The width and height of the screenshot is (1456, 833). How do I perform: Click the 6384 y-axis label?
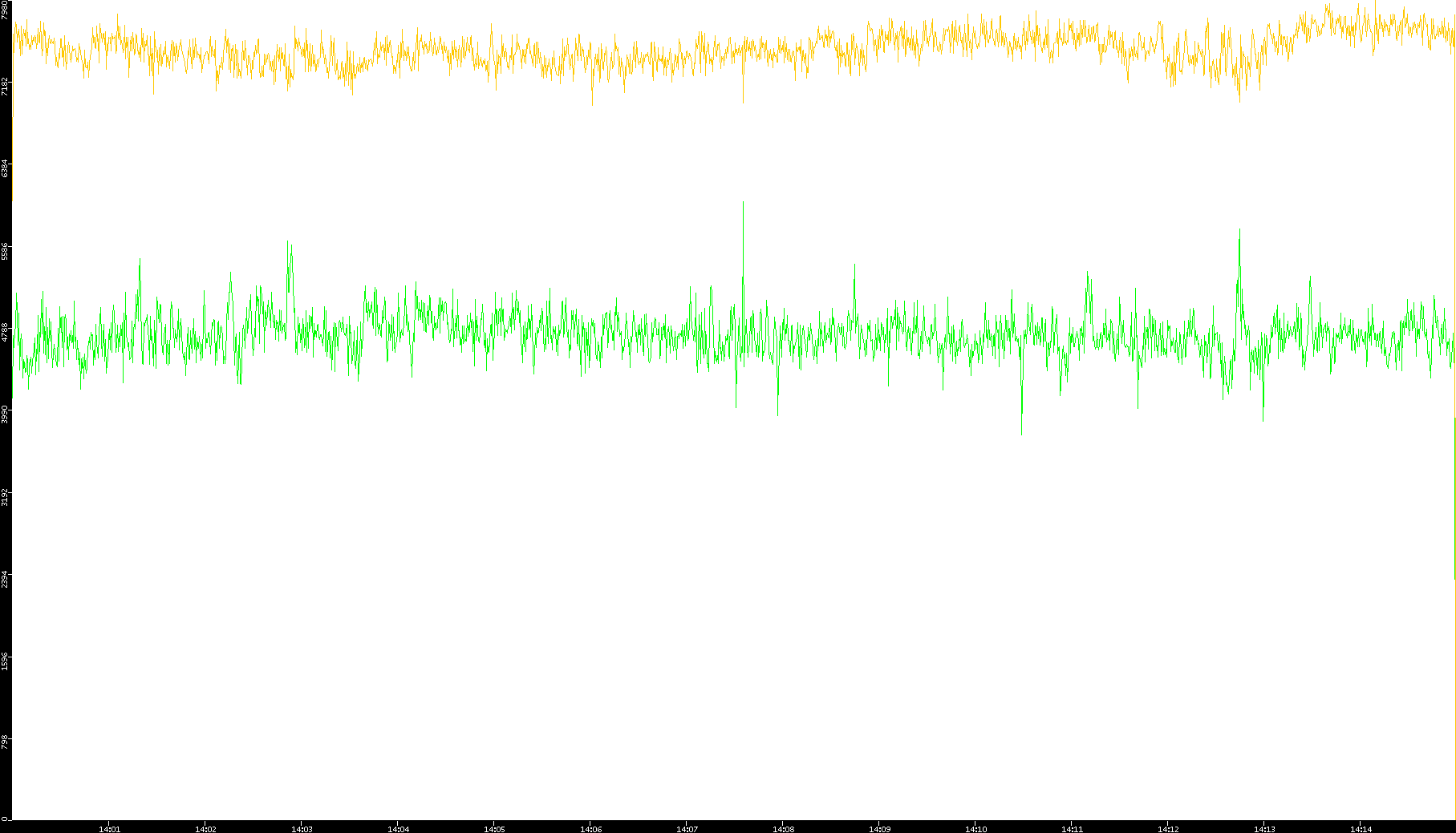pos(6,169)
